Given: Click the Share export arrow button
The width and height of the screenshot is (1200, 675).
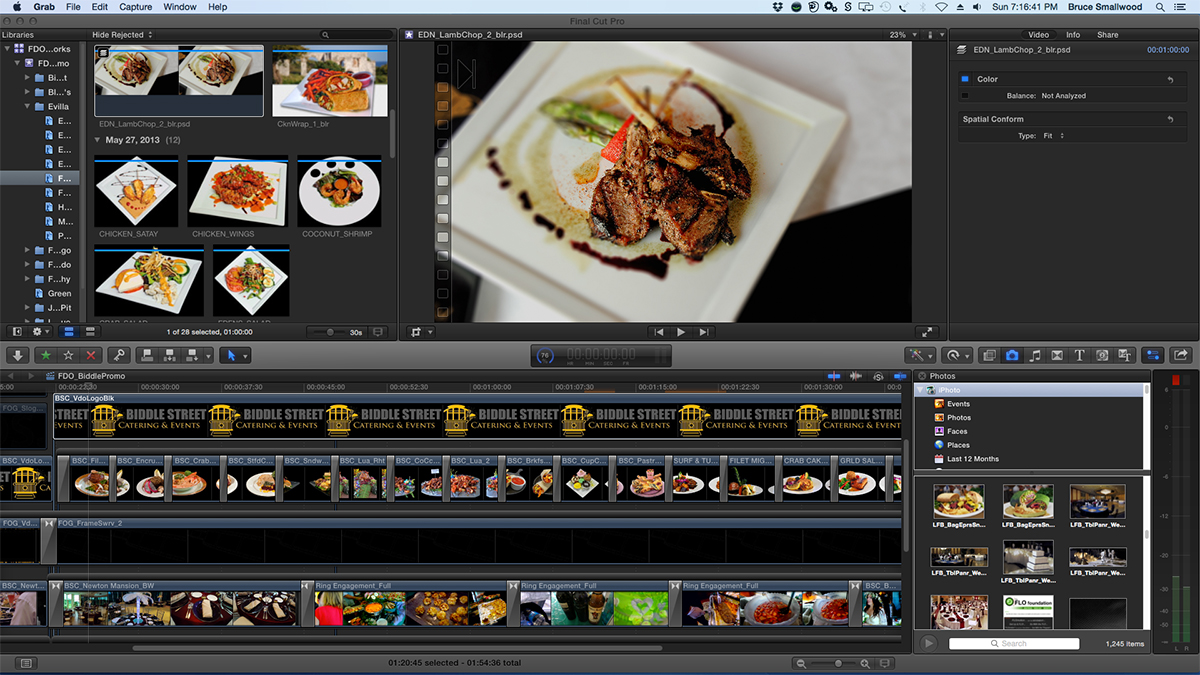Looking at the screenshot, I should pos(1181,355).
